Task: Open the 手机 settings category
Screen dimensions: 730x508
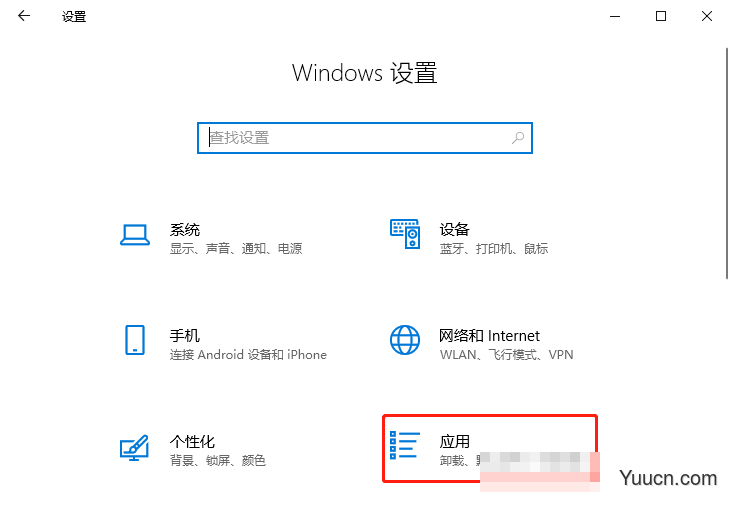Action: tap(185, 336)
